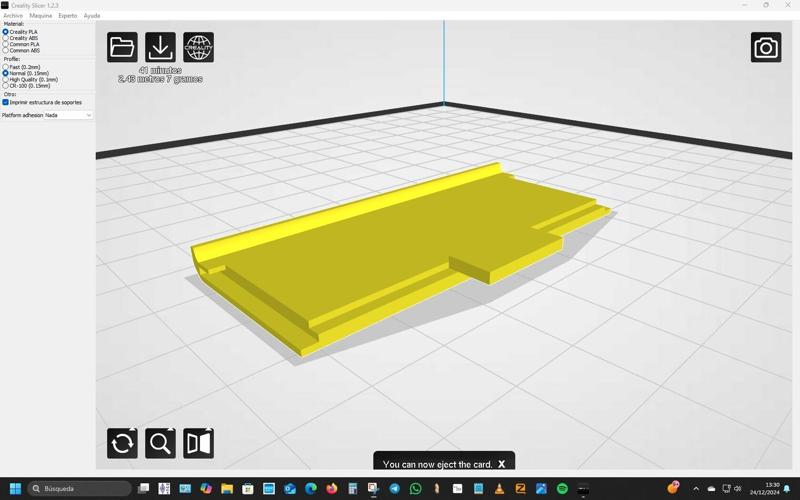Open WhatsApp from the taskbar

[x=415, y=489]
